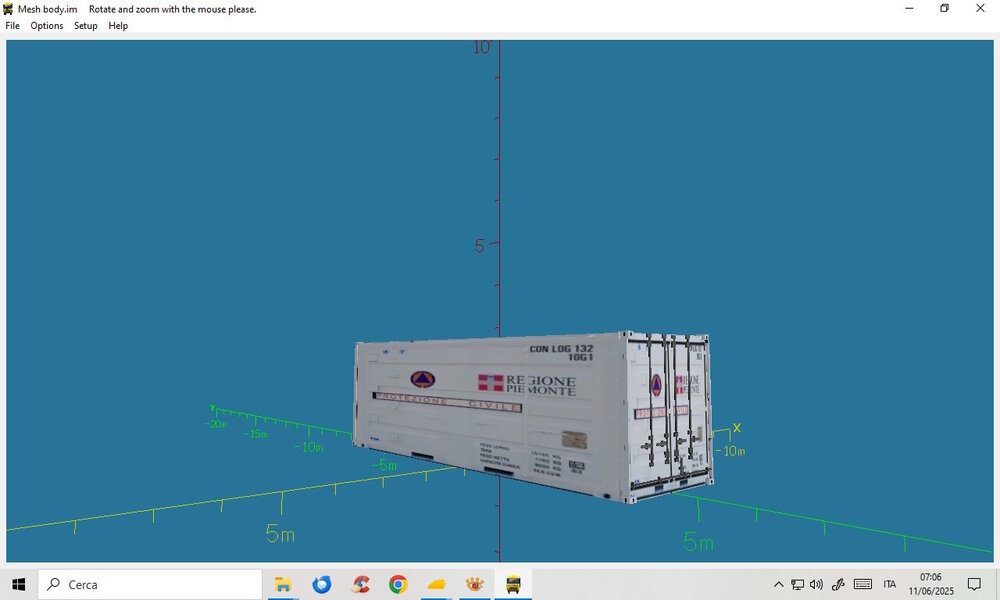
Task: Click the yellow '5m' label on left axis
Action: click(x=280, y=533)
